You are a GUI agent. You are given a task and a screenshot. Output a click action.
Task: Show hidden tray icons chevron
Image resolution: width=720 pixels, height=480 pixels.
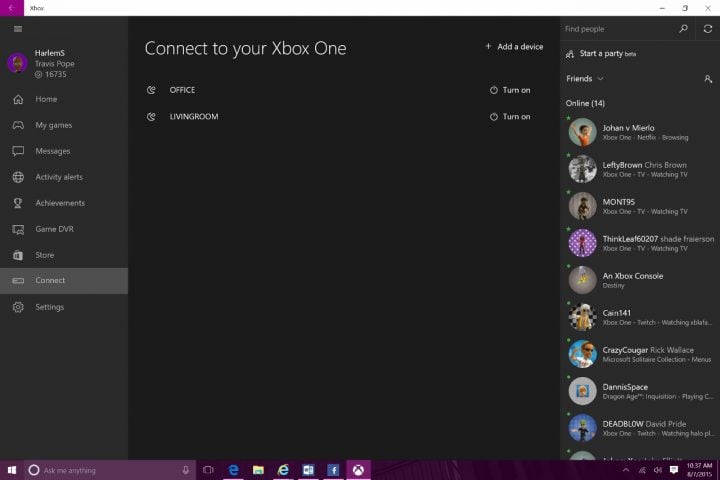[625, 470]
